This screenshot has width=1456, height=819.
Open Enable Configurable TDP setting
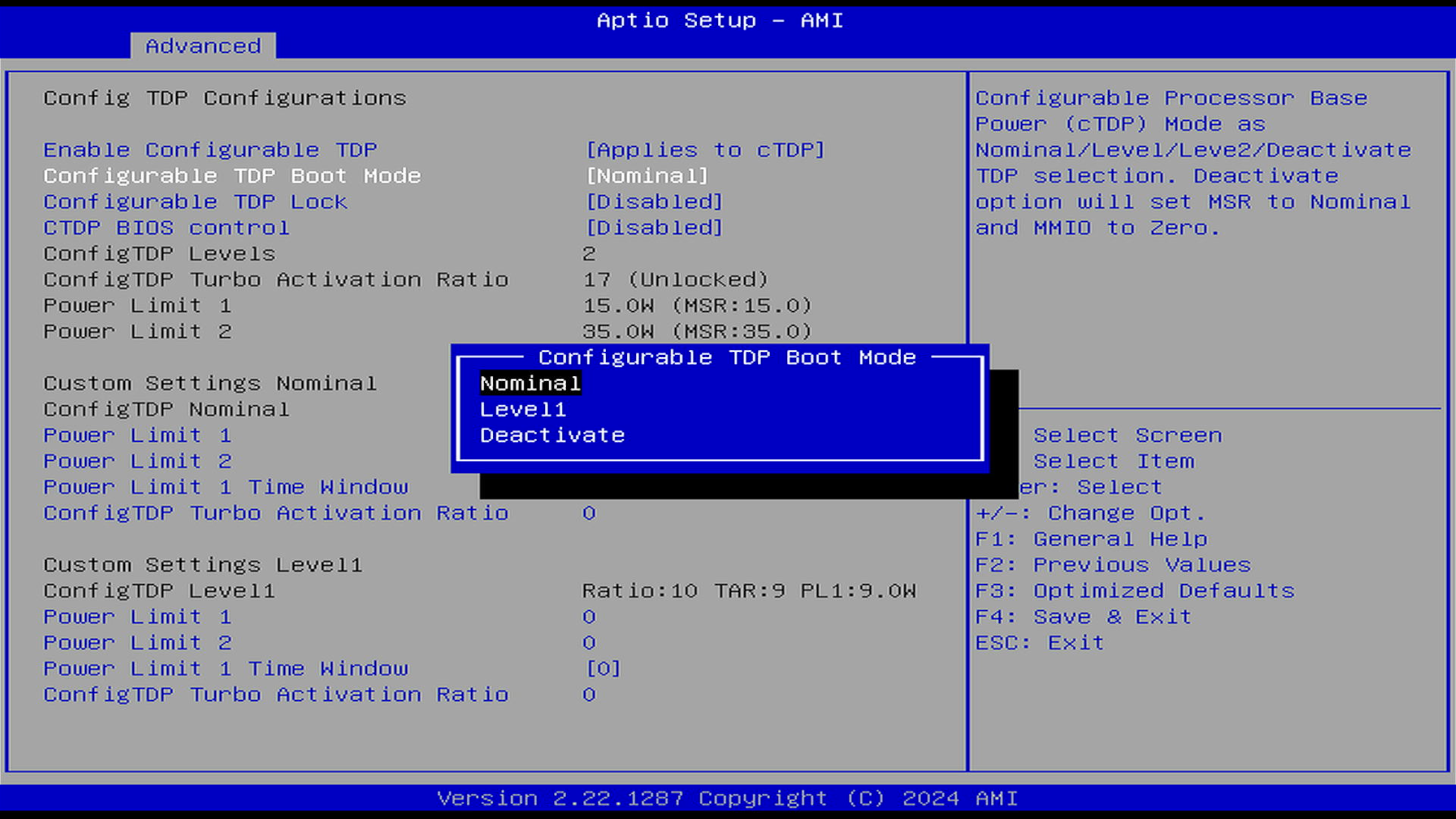click(x=210, y=151)
